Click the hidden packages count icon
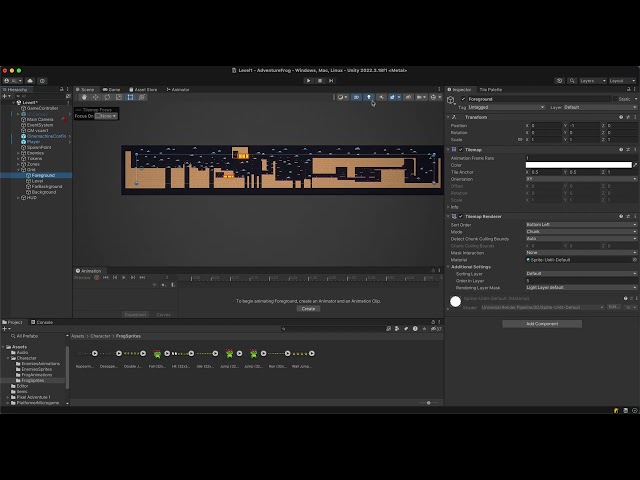640x480 pixels. 436,329
